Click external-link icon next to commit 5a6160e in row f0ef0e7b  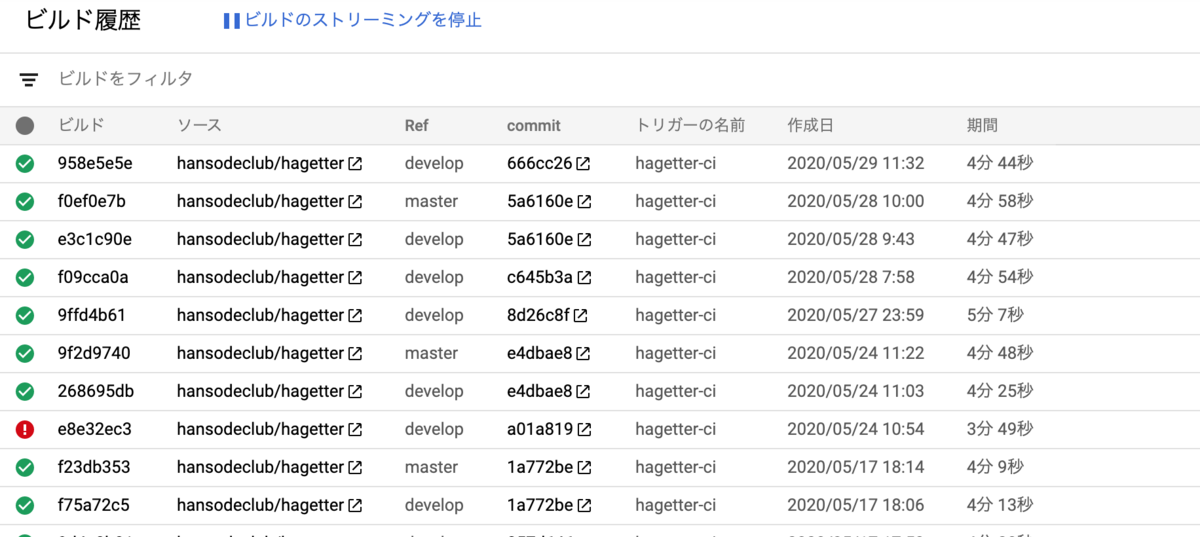click(584, 201)
